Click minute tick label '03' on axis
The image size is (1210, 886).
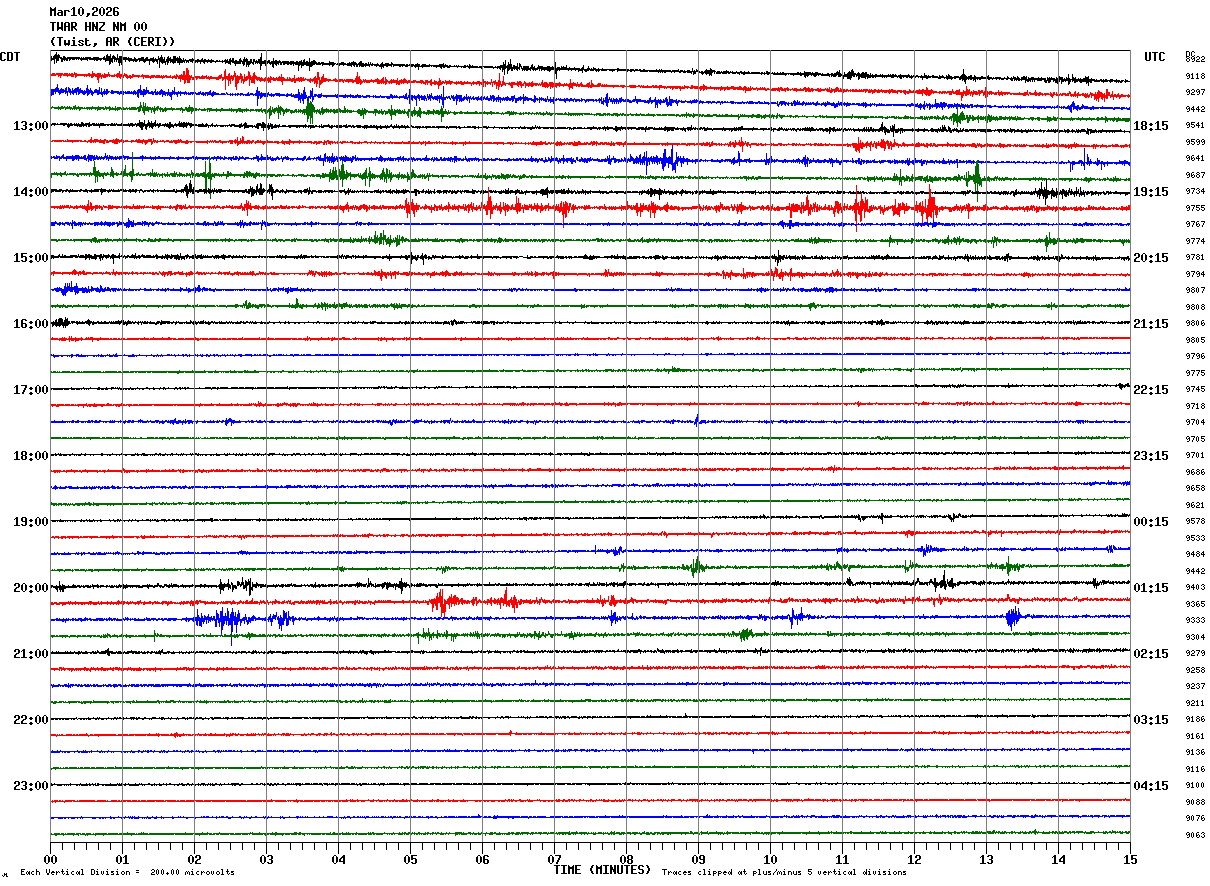pos(266,859)
